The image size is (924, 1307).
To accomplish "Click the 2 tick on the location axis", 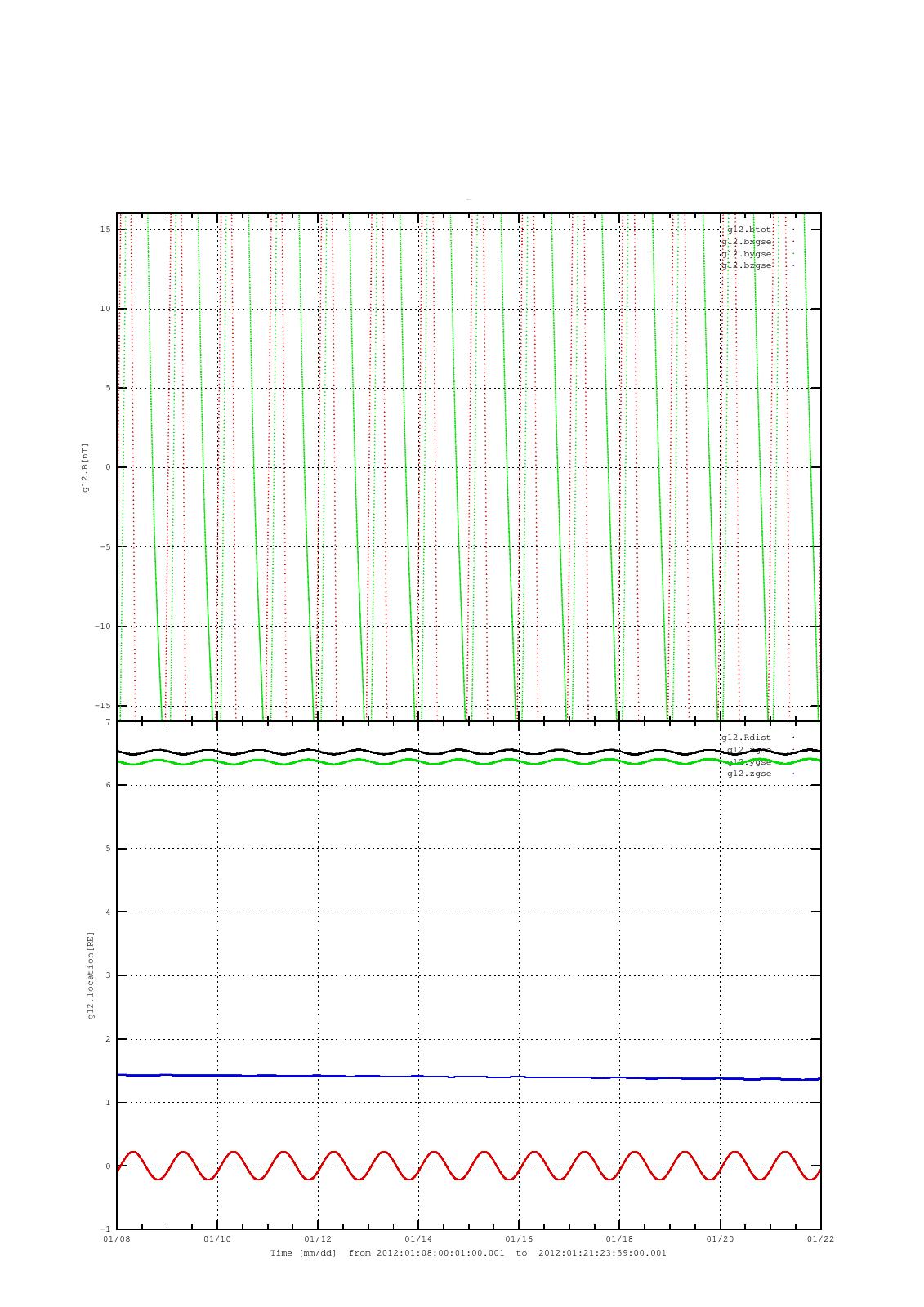I will [108, 1039].
